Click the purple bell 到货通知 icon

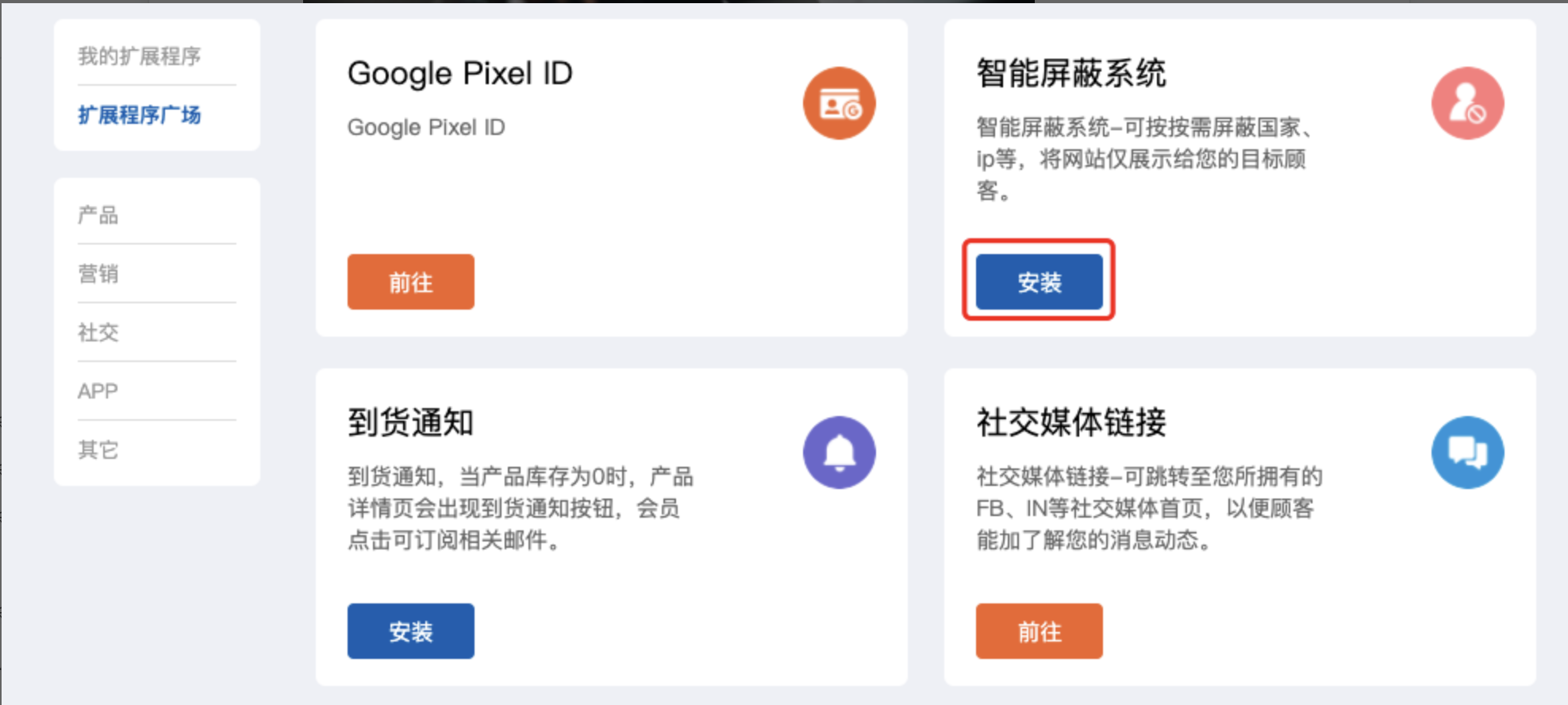click(x=839, y=453)
